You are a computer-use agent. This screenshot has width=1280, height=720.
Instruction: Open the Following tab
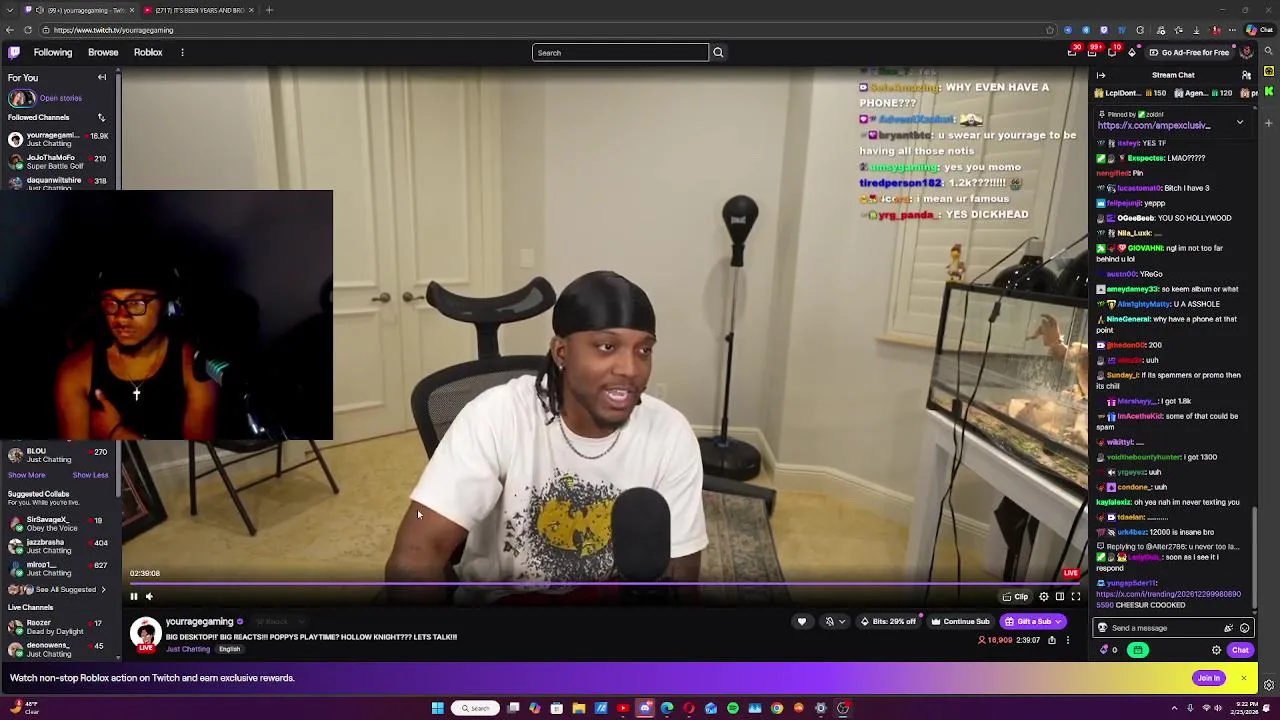pos(53,52)
